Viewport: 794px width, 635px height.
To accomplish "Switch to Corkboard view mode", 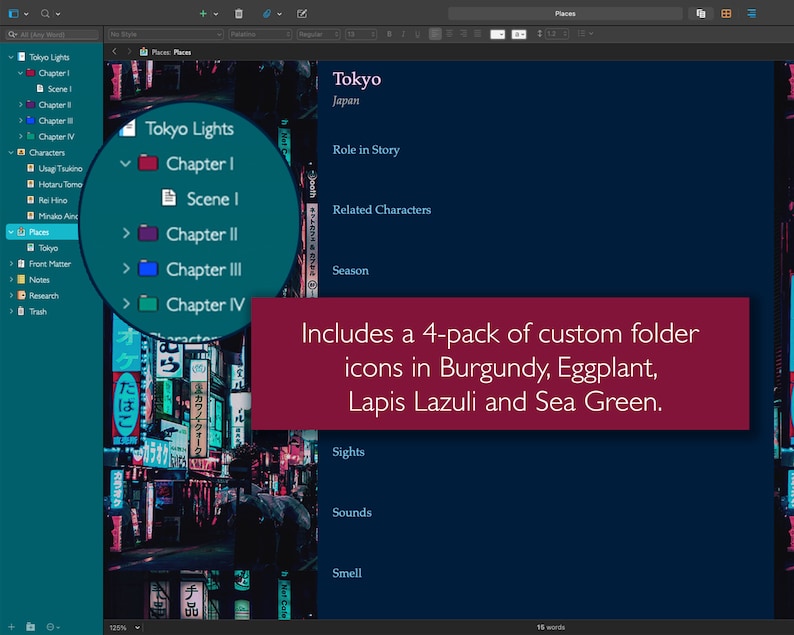I will [726, 14].
